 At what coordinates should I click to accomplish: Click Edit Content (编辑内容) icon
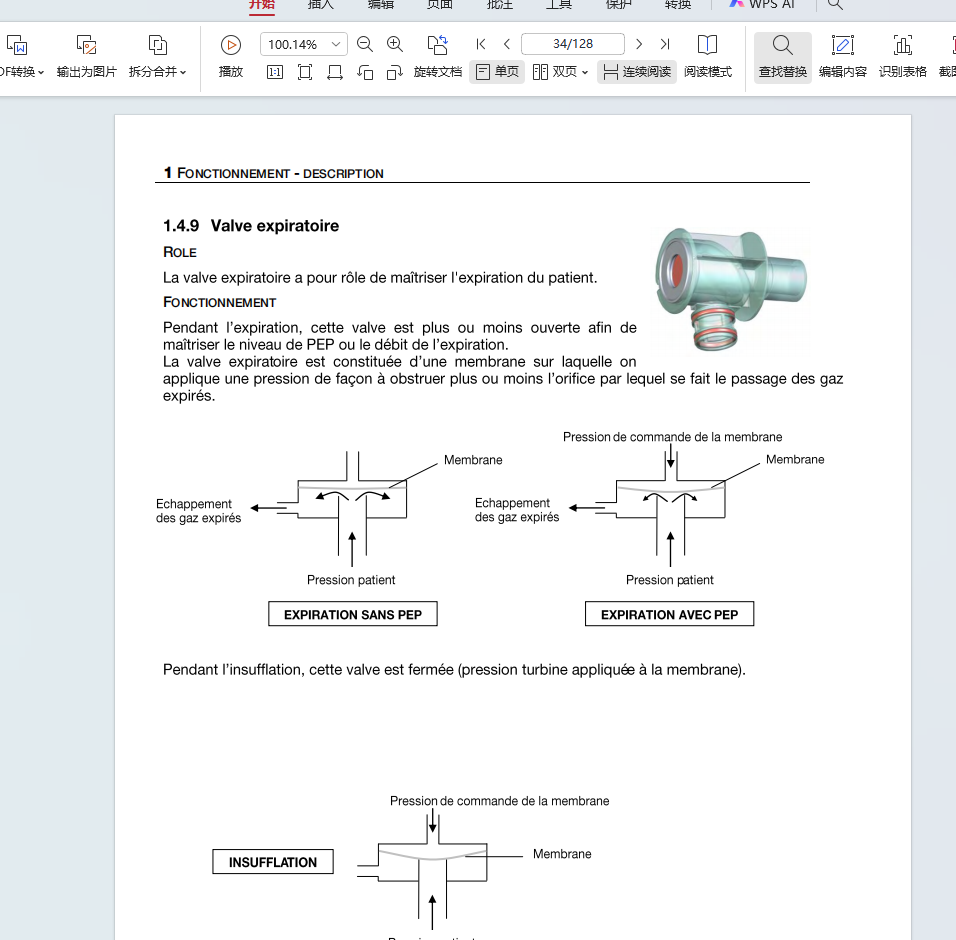pos(842,45)
